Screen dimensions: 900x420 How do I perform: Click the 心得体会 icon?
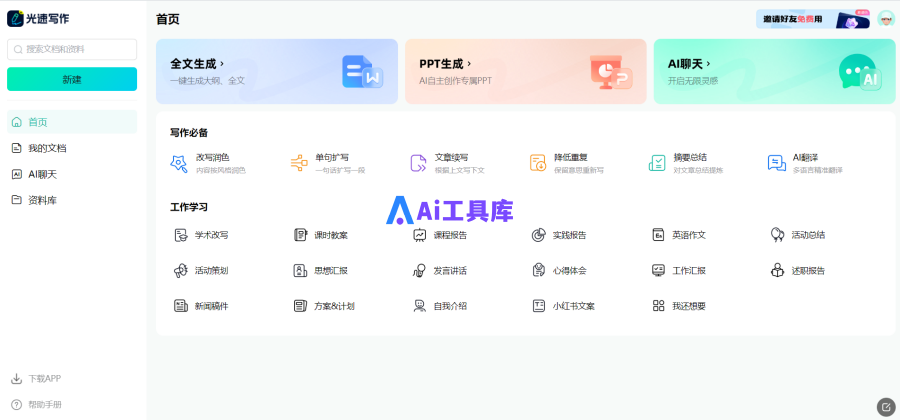(538, 270)
